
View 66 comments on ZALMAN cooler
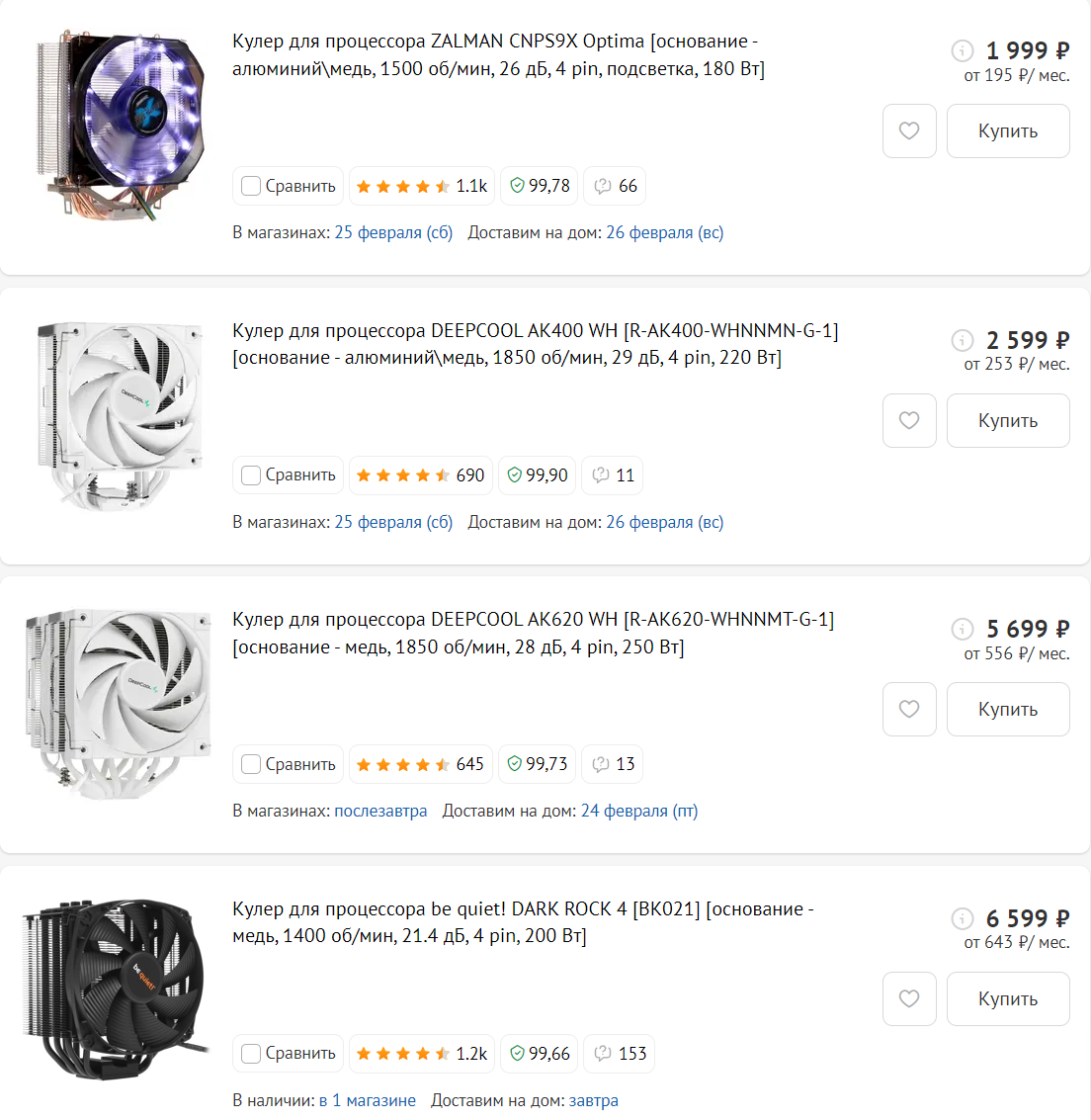[x=614, y=186]
